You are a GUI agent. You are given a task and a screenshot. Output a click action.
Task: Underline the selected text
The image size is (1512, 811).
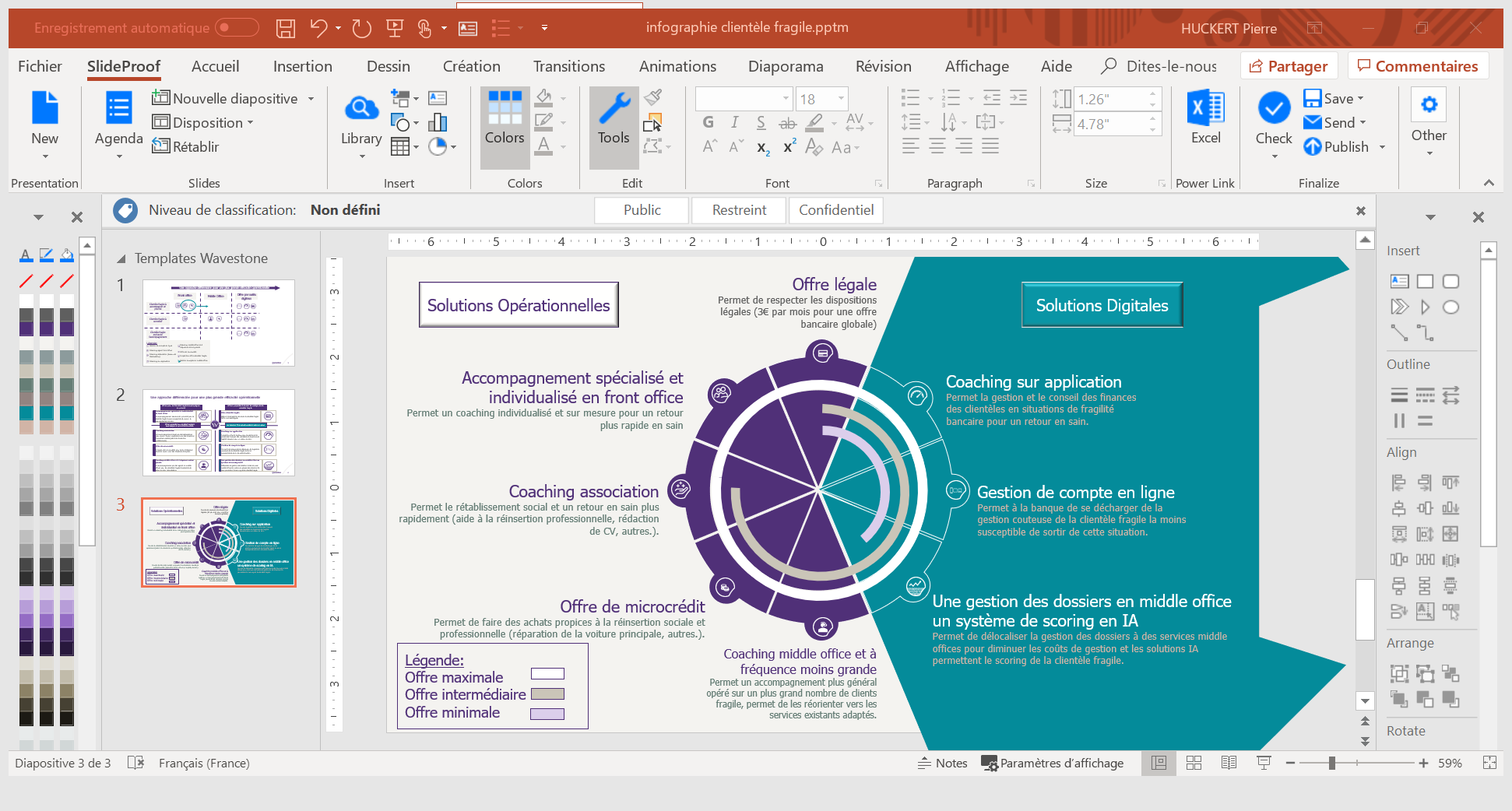(x=761, y=122)
